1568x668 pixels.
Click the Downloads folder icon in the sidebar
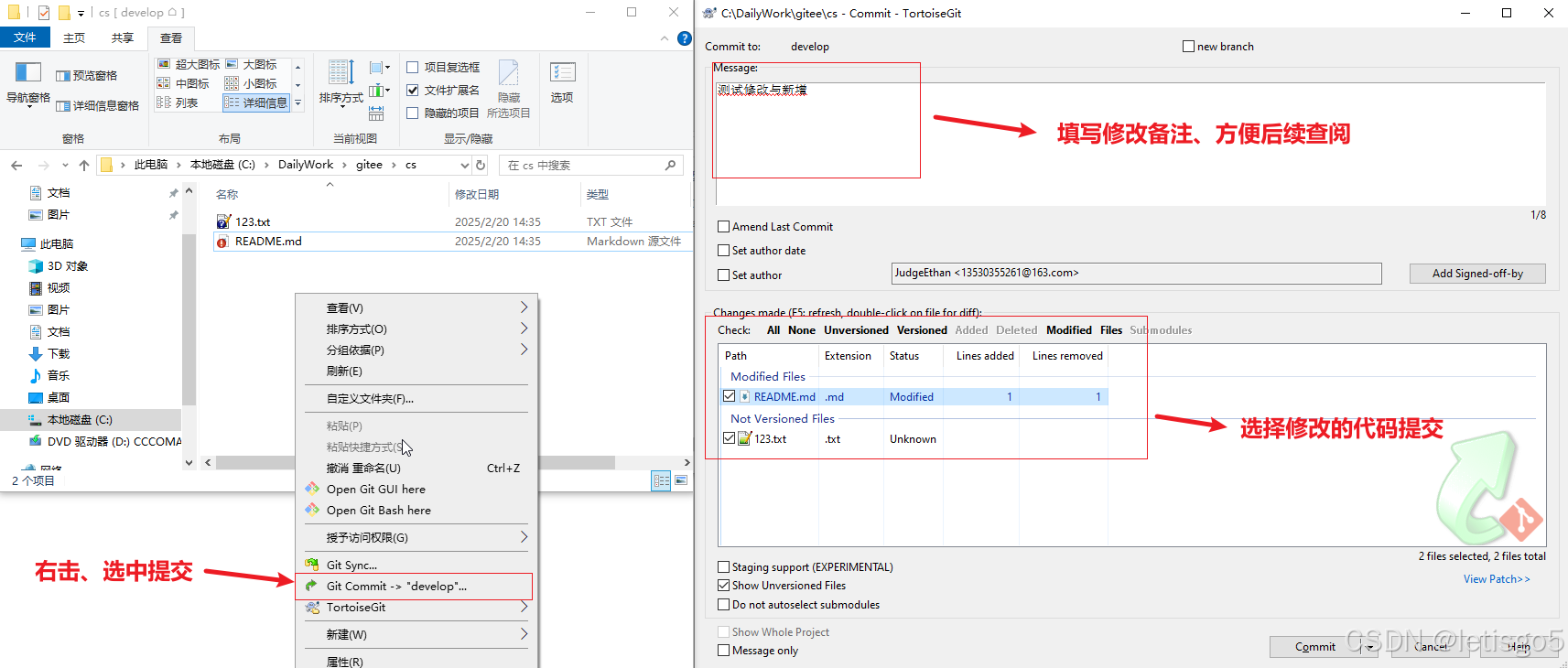(36, 353)
